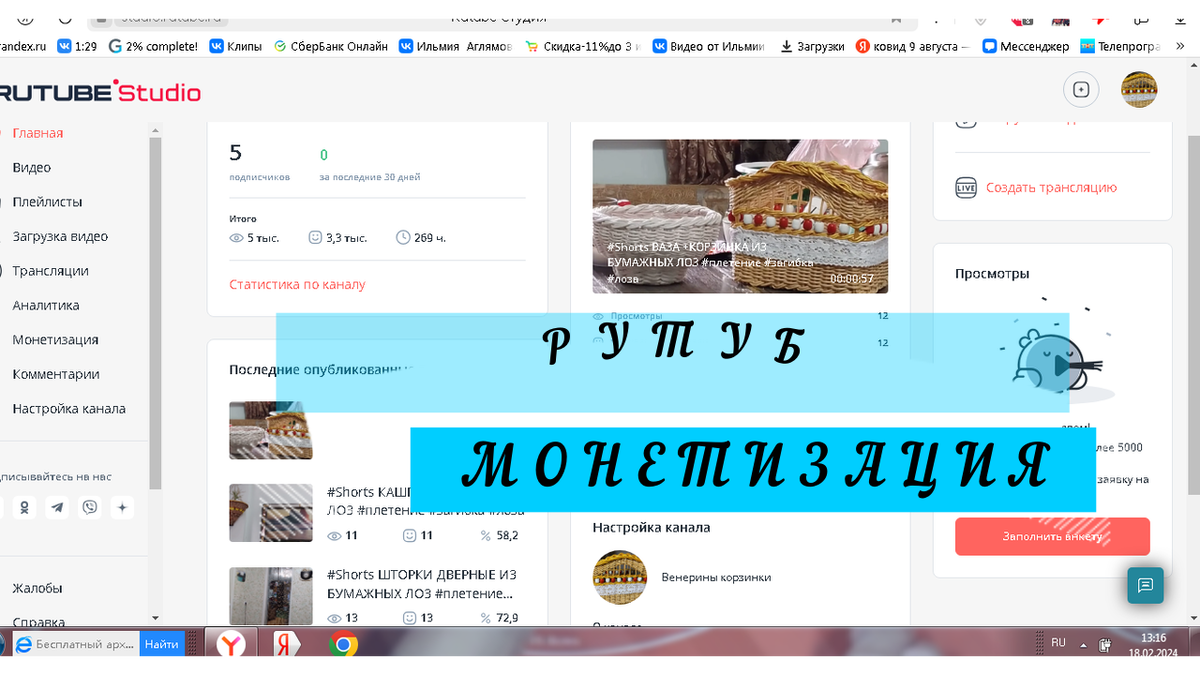Open Плейлисты in sidebar
Screen dimensions: 1200x675
click(47, 202)
